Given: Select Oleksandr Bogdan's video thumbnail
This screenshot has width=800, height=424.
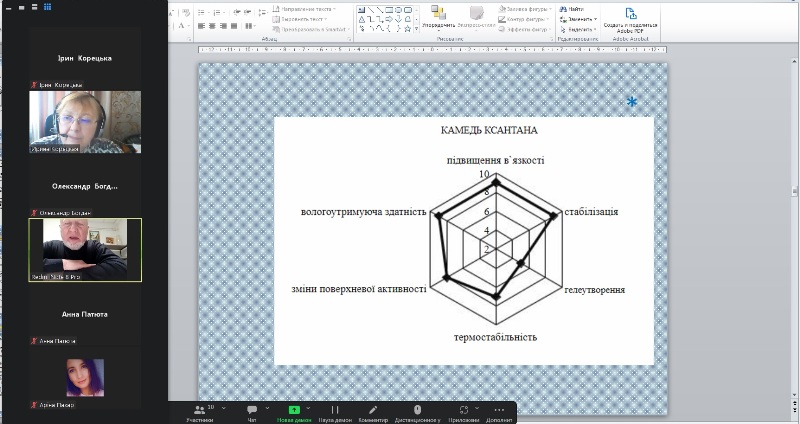Looking at the screenshot, I should 85,249.
